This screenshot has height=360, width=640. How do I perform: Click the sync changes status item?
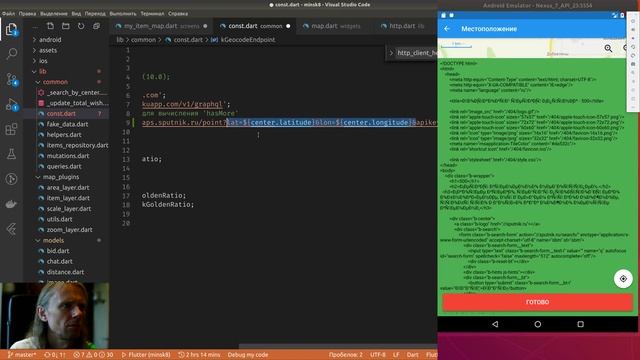(x=55, y=355)
